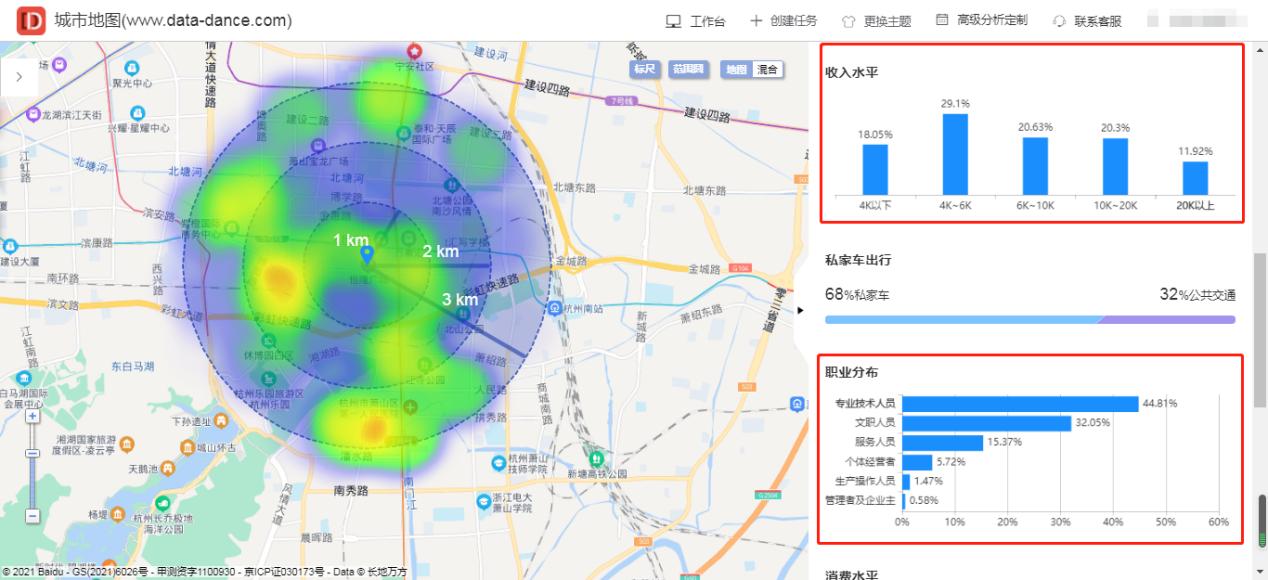Switch map display to 地图 mode
Viewport: 1268px width, 580px height.
coord(738,69)
